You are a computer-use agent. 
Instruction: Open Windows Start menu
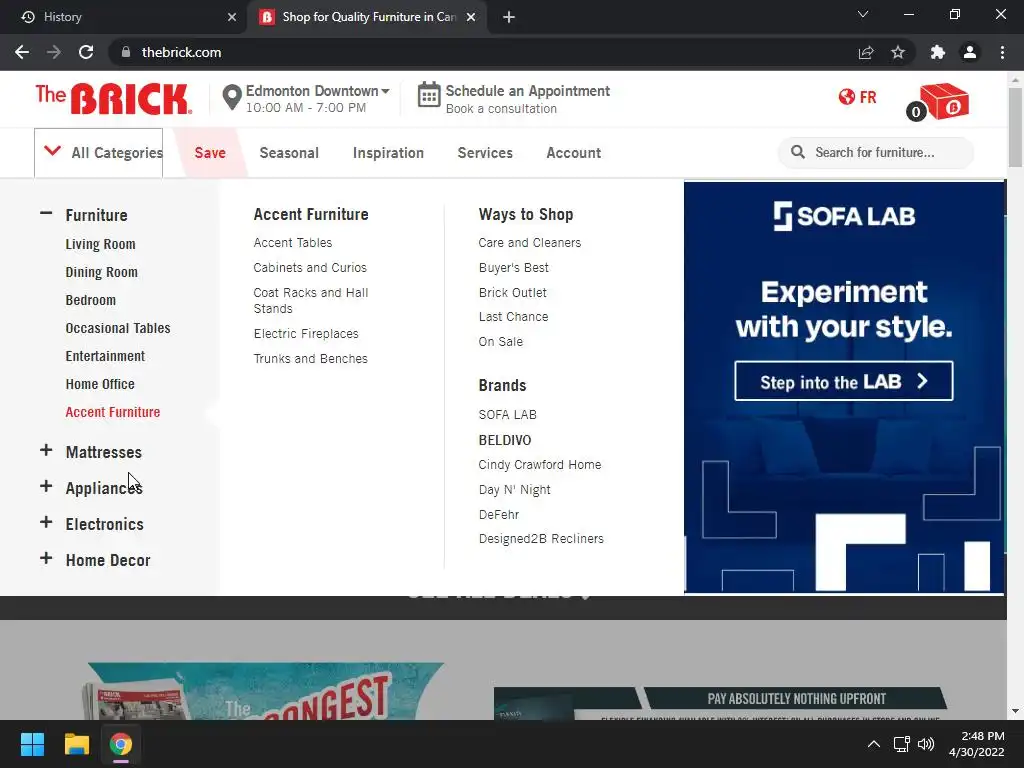coord(32,744)
